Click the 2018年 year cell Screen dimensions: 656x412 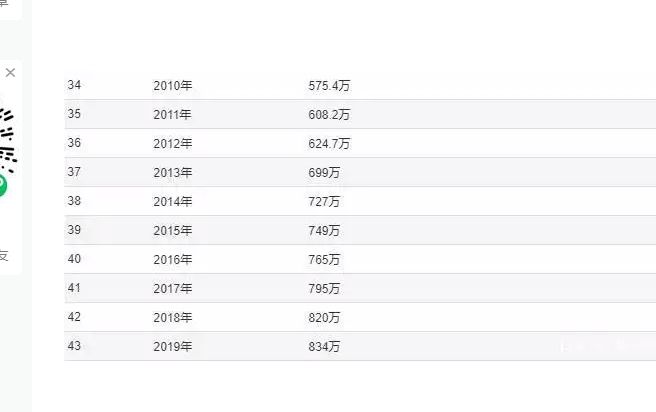coord(172,317)
